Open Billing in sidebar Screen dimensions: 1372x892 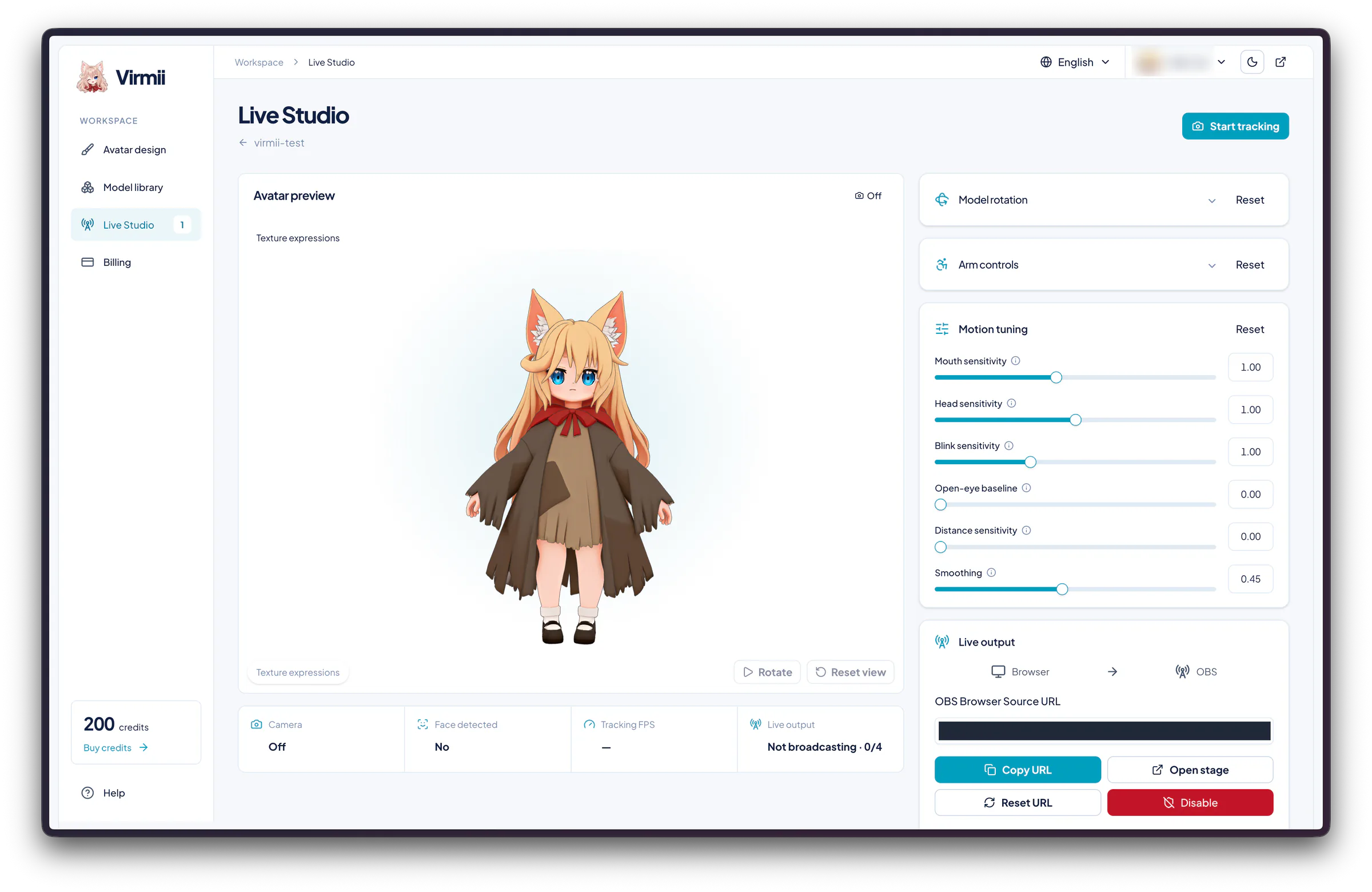click(135, 262)
